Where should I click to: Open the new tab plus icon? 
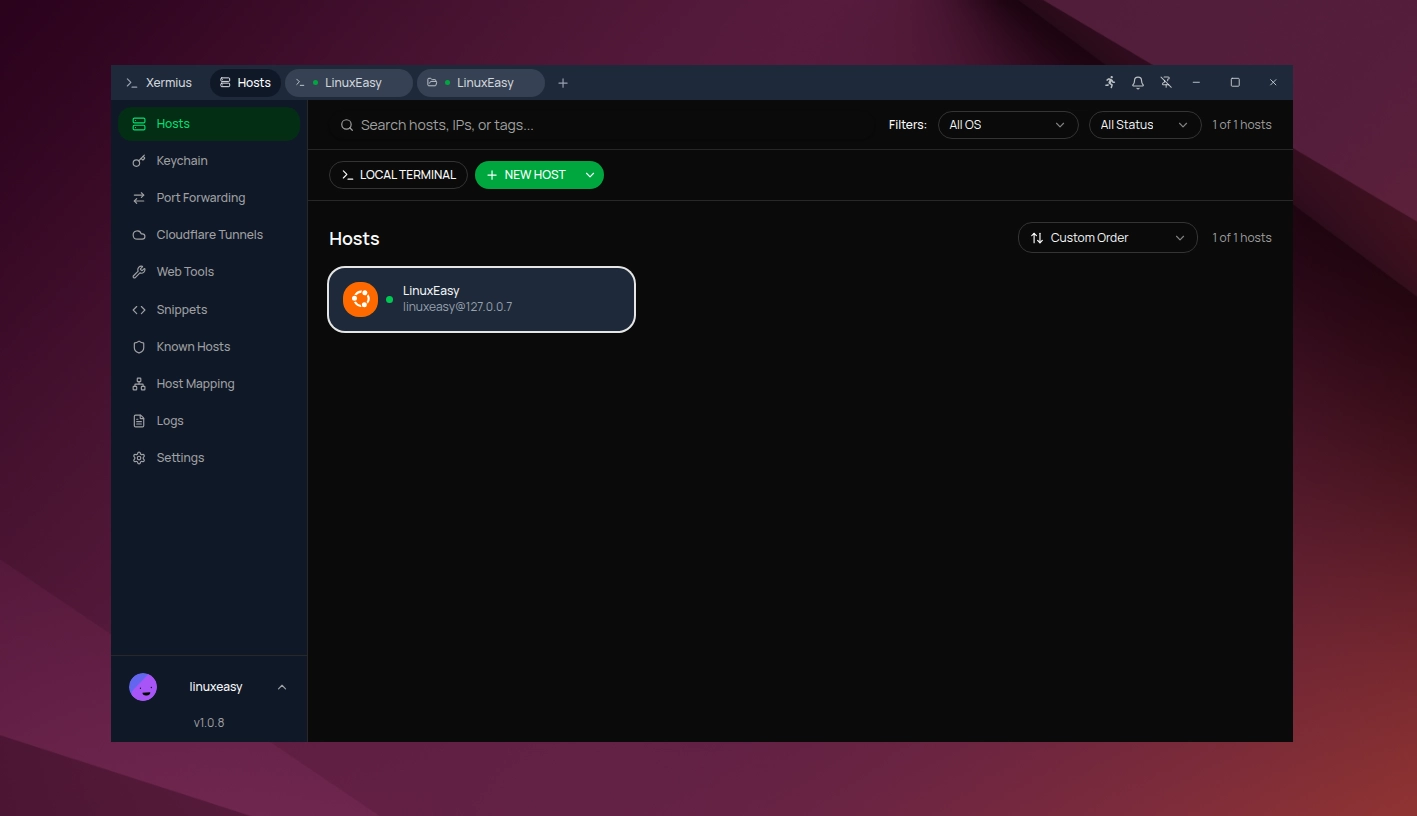click(562, 83)
